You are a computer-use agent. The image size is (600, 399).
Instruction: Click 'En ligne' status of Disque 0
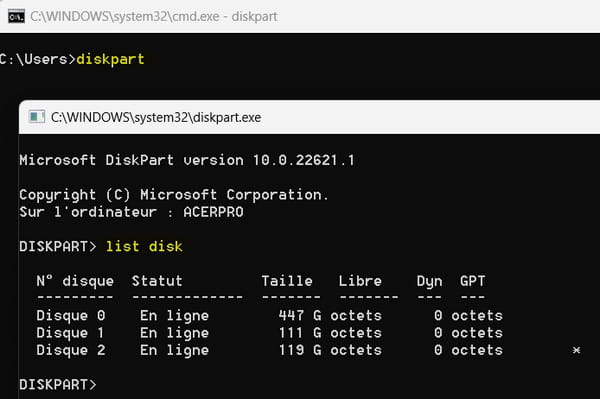[174, 316]
